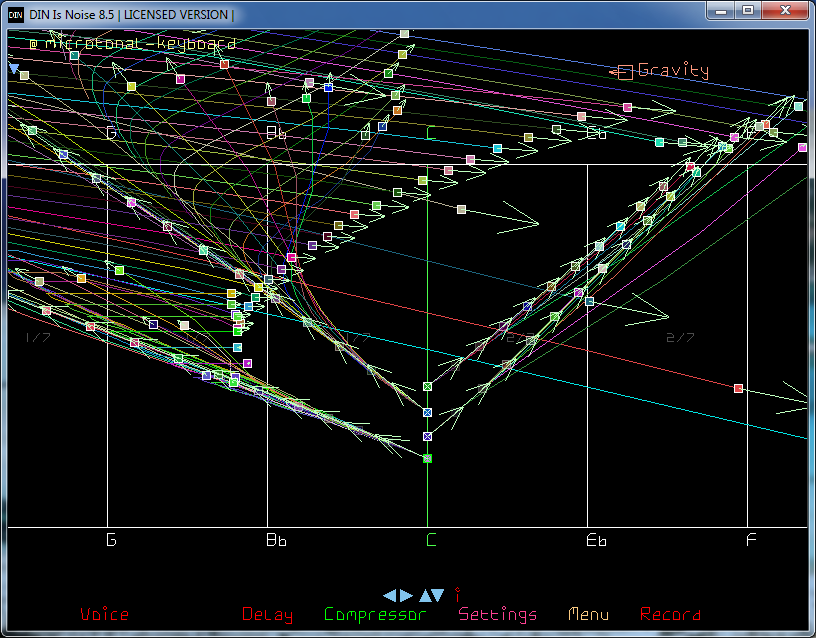Click the Record button
816x638 pixels.
(670, 614)
